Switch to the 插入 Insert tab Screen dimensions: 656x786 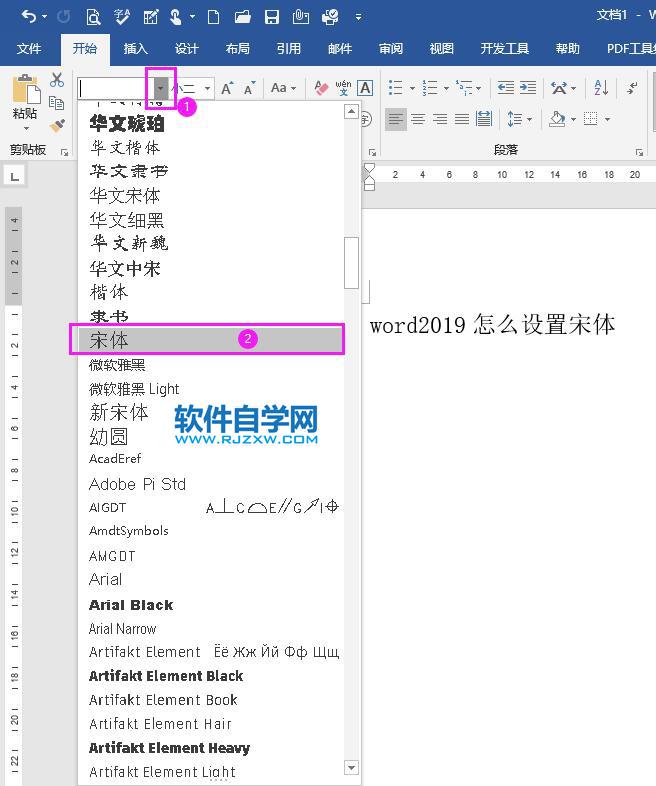135,49
